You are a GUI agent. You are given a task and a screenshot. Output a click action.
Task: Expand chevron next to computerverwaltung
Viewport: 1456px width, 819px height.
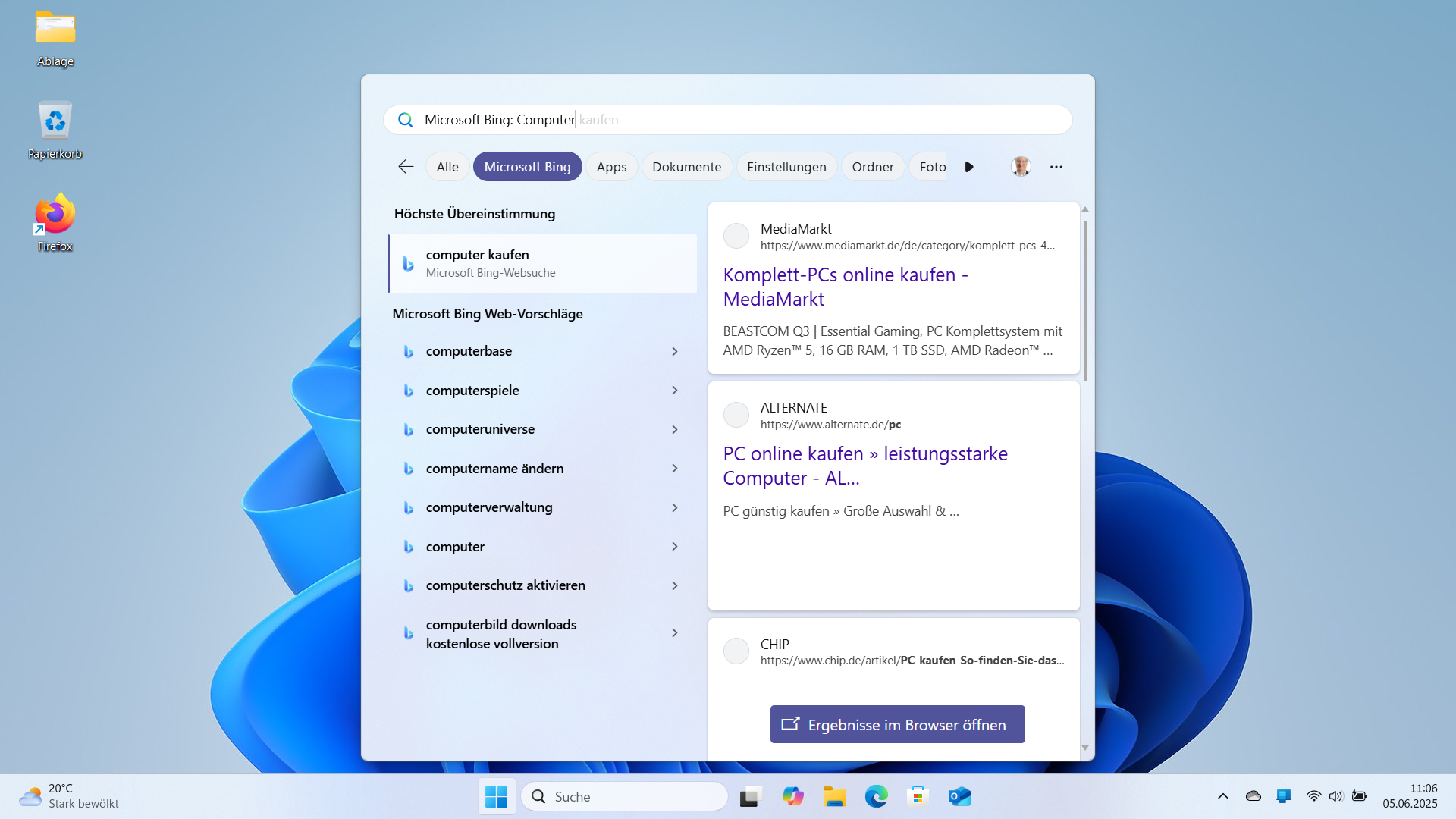[x=675, y=507]
